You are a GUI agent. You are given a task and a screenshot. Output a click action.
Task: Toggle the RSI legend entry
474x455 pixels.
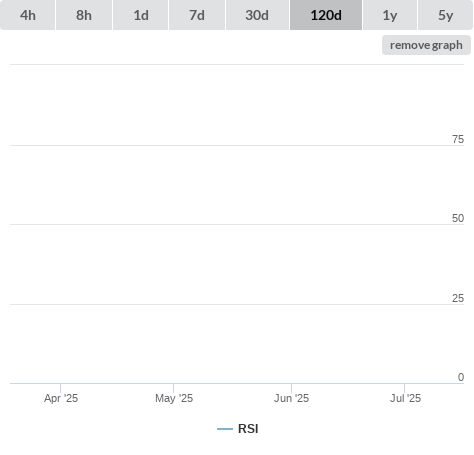[x=238, y=429]
